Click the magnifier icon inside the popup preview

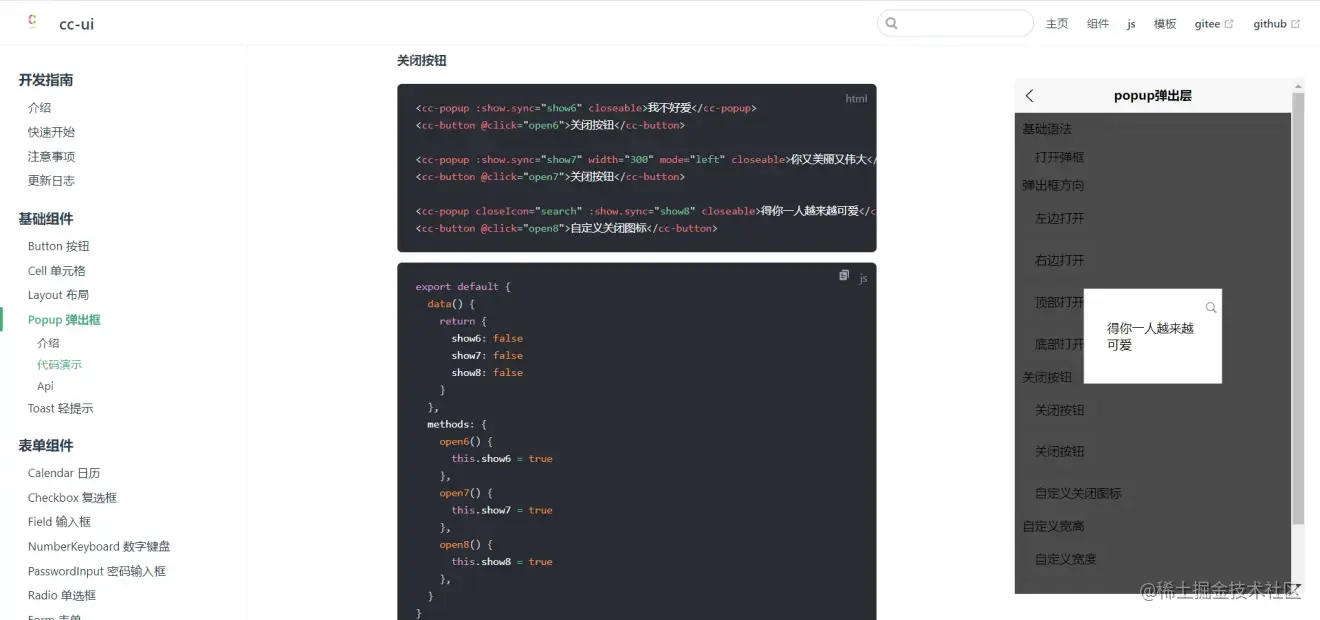pos(1211,307)
